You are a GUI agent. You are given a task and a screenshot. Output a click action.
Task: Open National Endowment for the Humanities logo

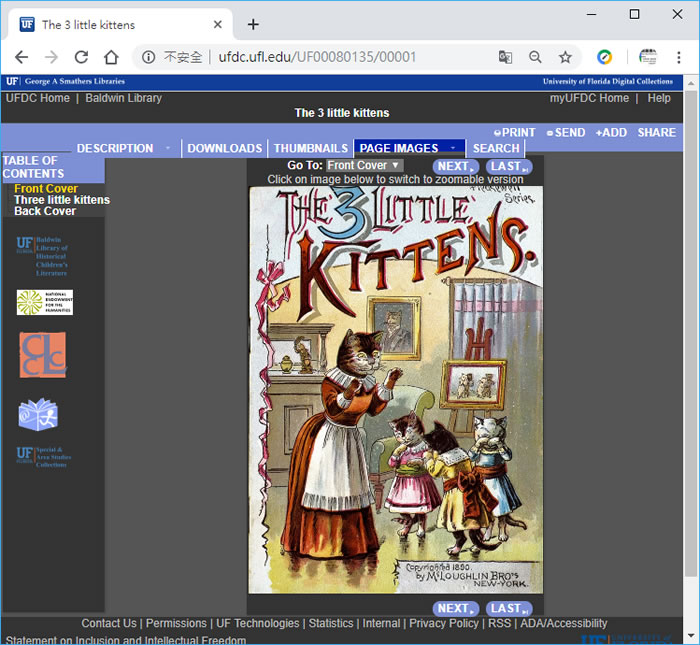(45, 302)
